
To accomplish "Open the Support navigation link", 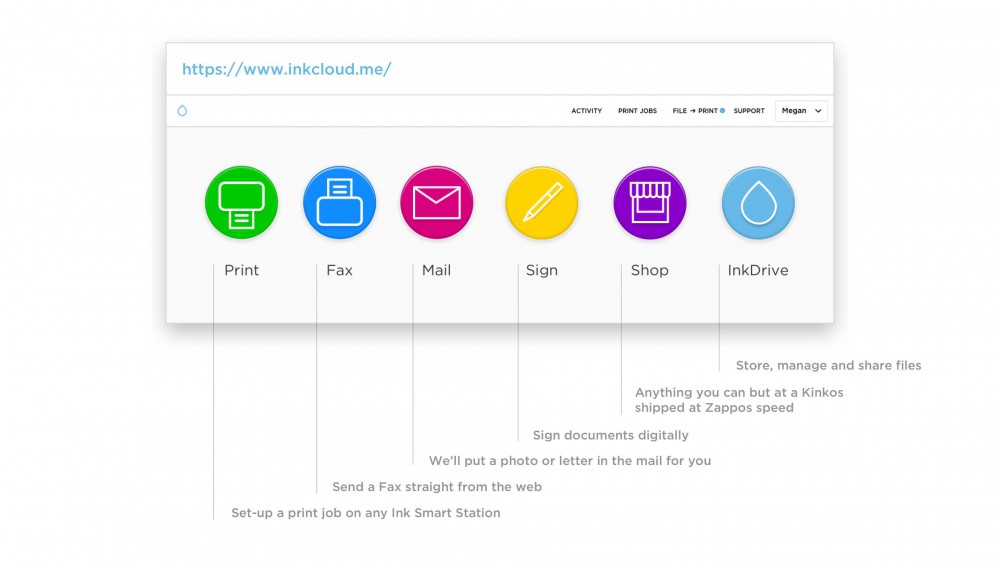I will [749, 111].
